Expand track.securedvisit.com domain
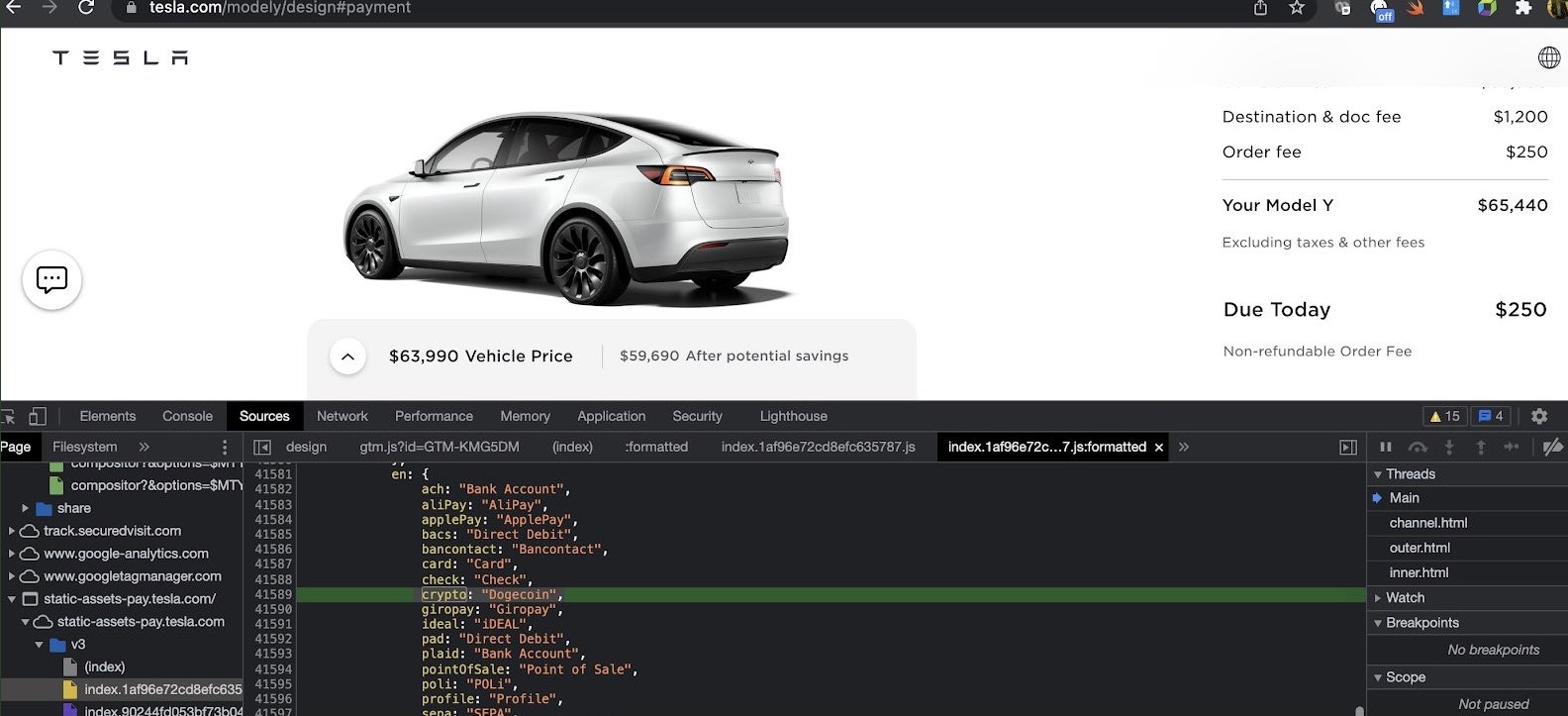This screenshot has height=716, width=1568. 12,531
